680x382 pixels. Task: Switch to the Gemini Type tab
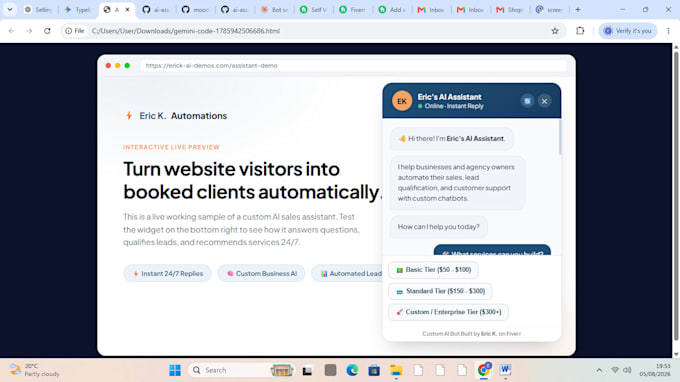(x=78, y=10)
